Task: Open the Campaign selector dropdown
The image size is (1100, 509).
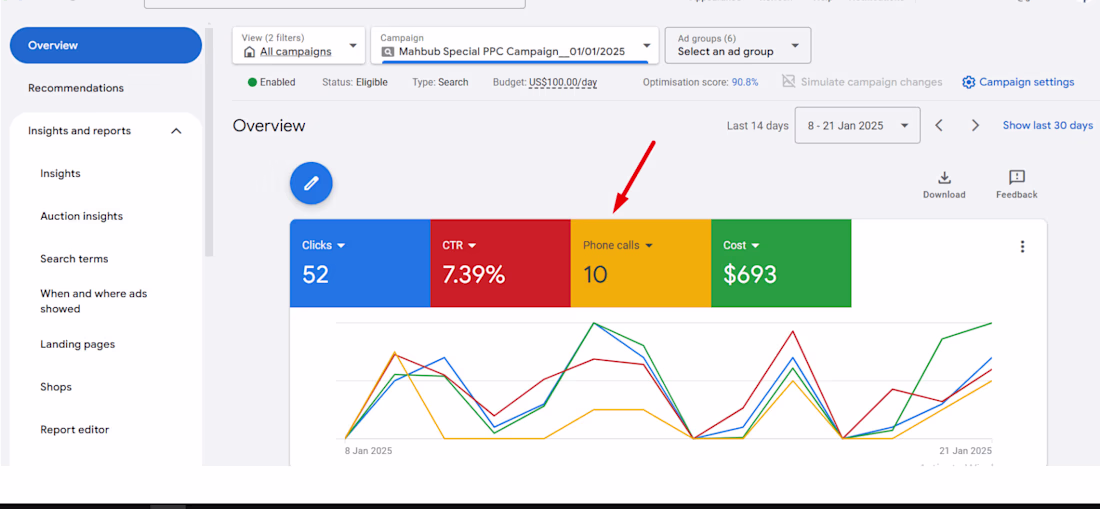Action: [x=515, y=46]
